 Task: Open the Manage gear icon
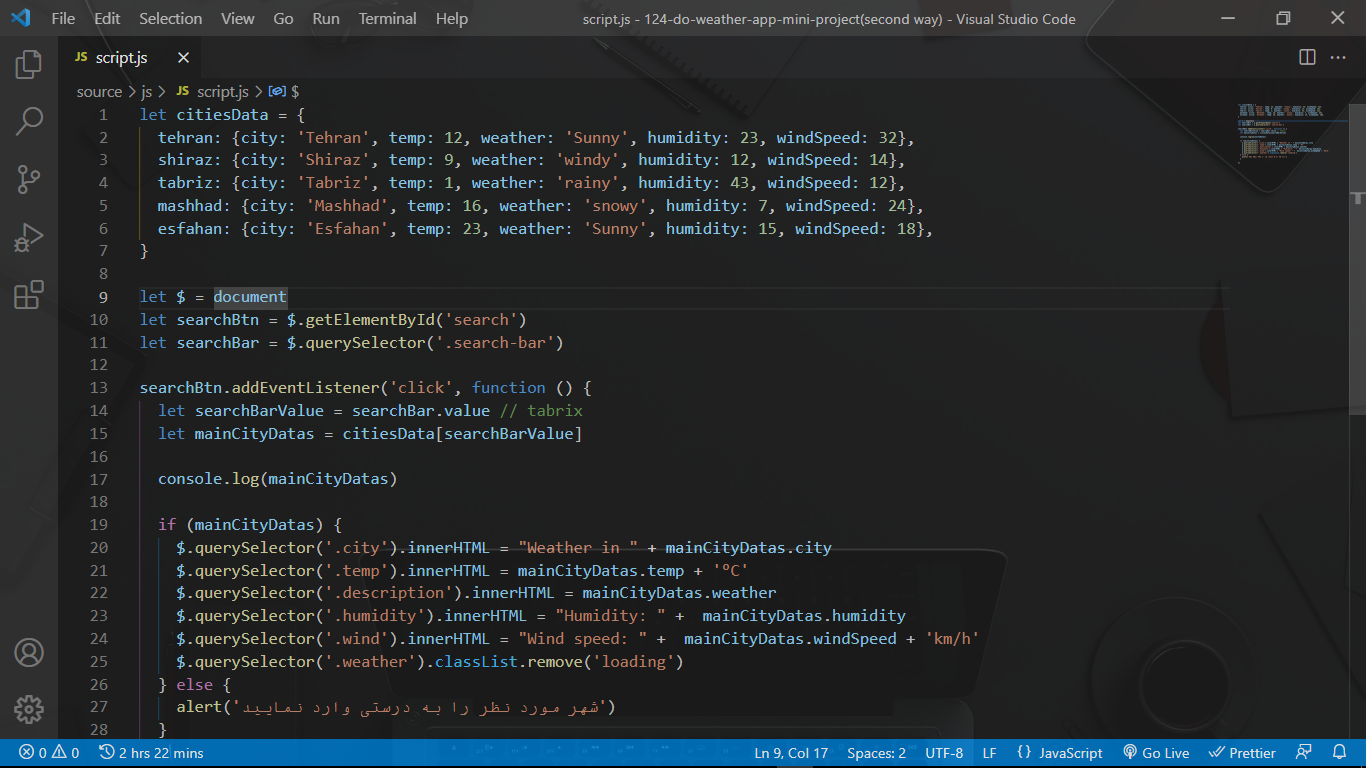(x=29, y=710)
